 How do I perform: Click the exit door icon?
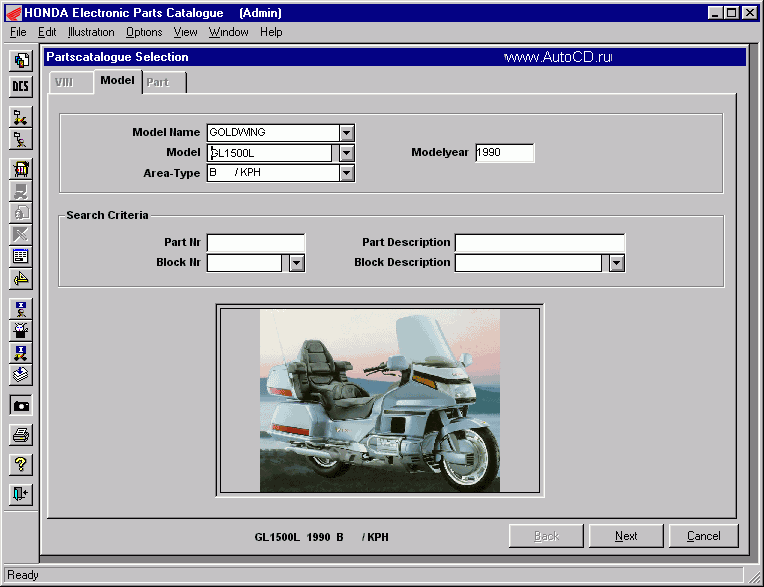click(21, 494)
